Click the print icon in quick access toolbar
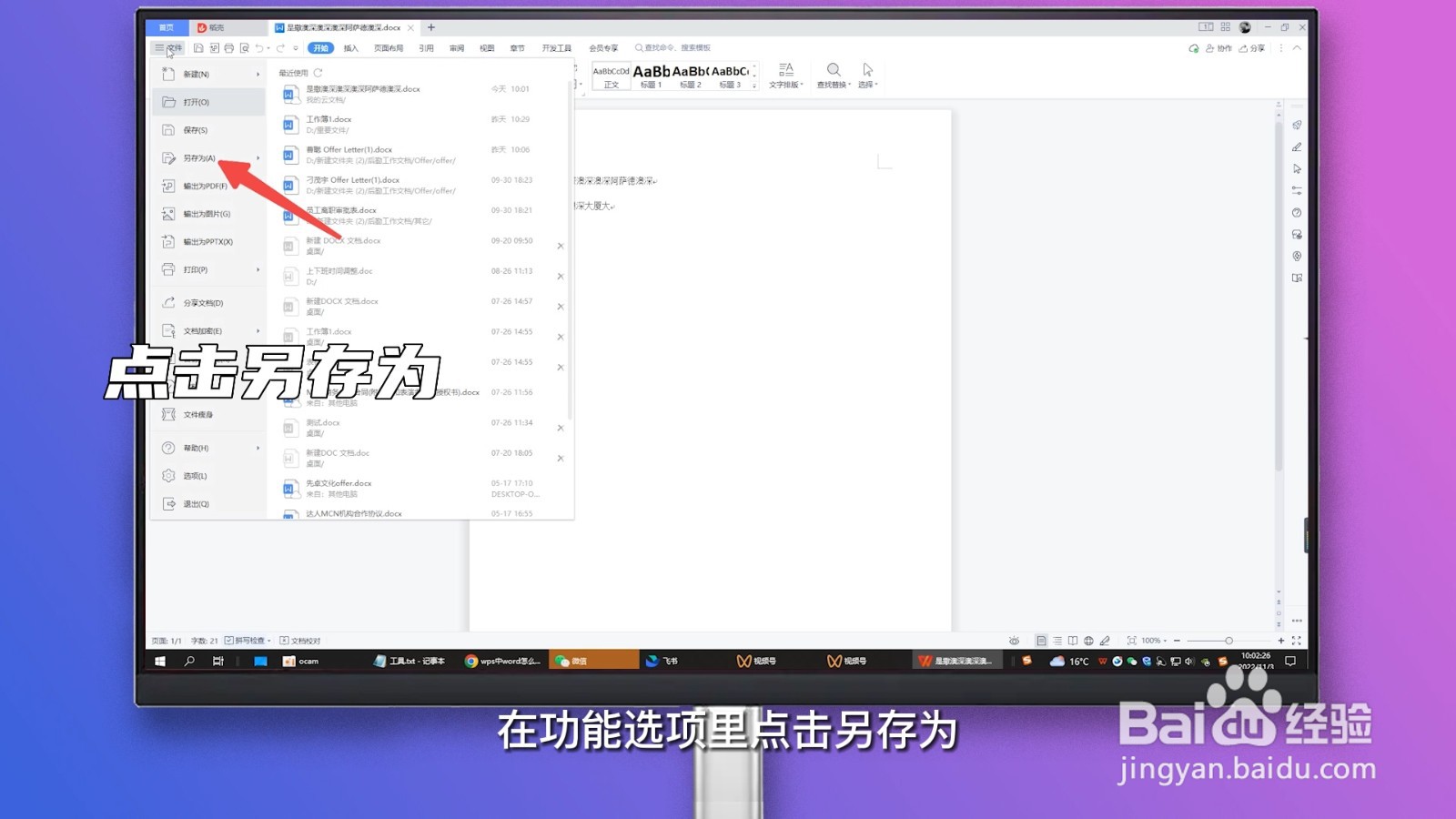Image resolution: width=1456 pixels, height=819 pixels. pos(229,47)
